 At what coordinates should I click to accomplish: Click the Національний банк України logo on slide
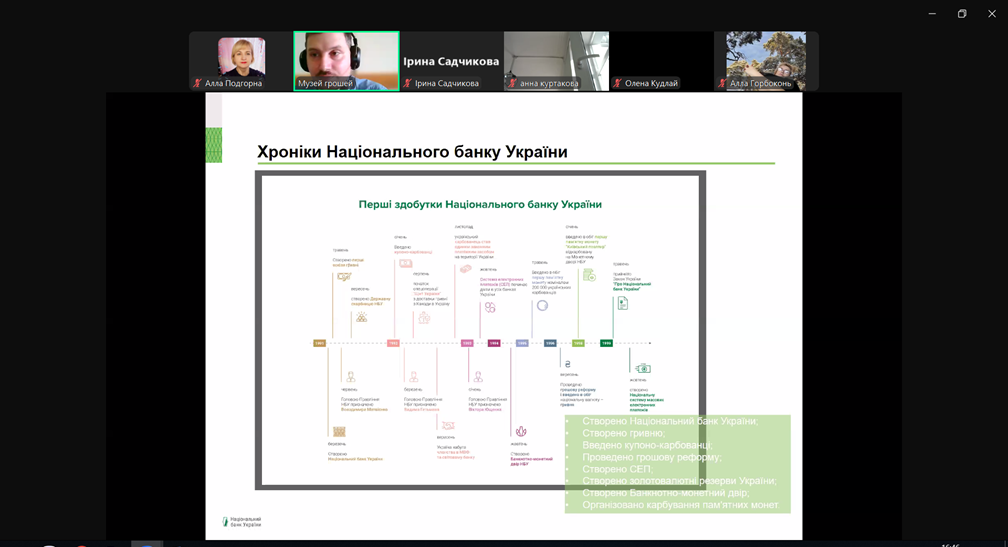[242, 521]
